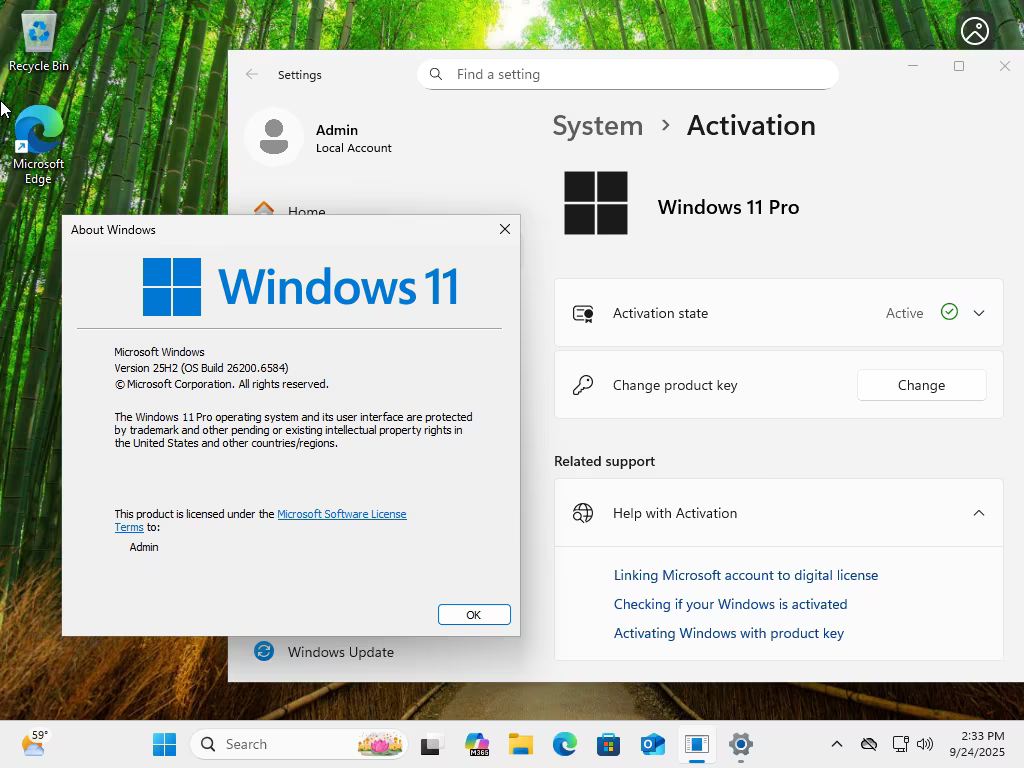The image size is (1024, 768).
Task: Launch Microsoft Store from the taskbar
Action: 608,744
